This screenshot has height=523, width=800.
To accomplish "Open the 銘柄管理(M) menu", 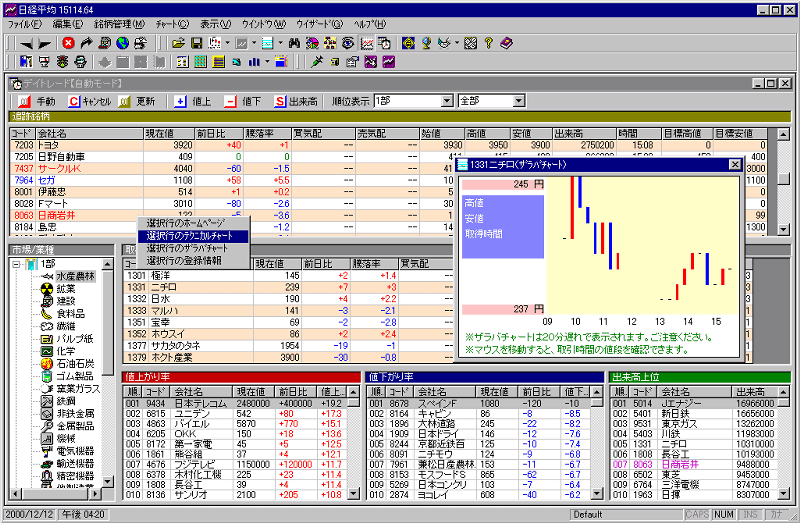I will click(119, 24).
